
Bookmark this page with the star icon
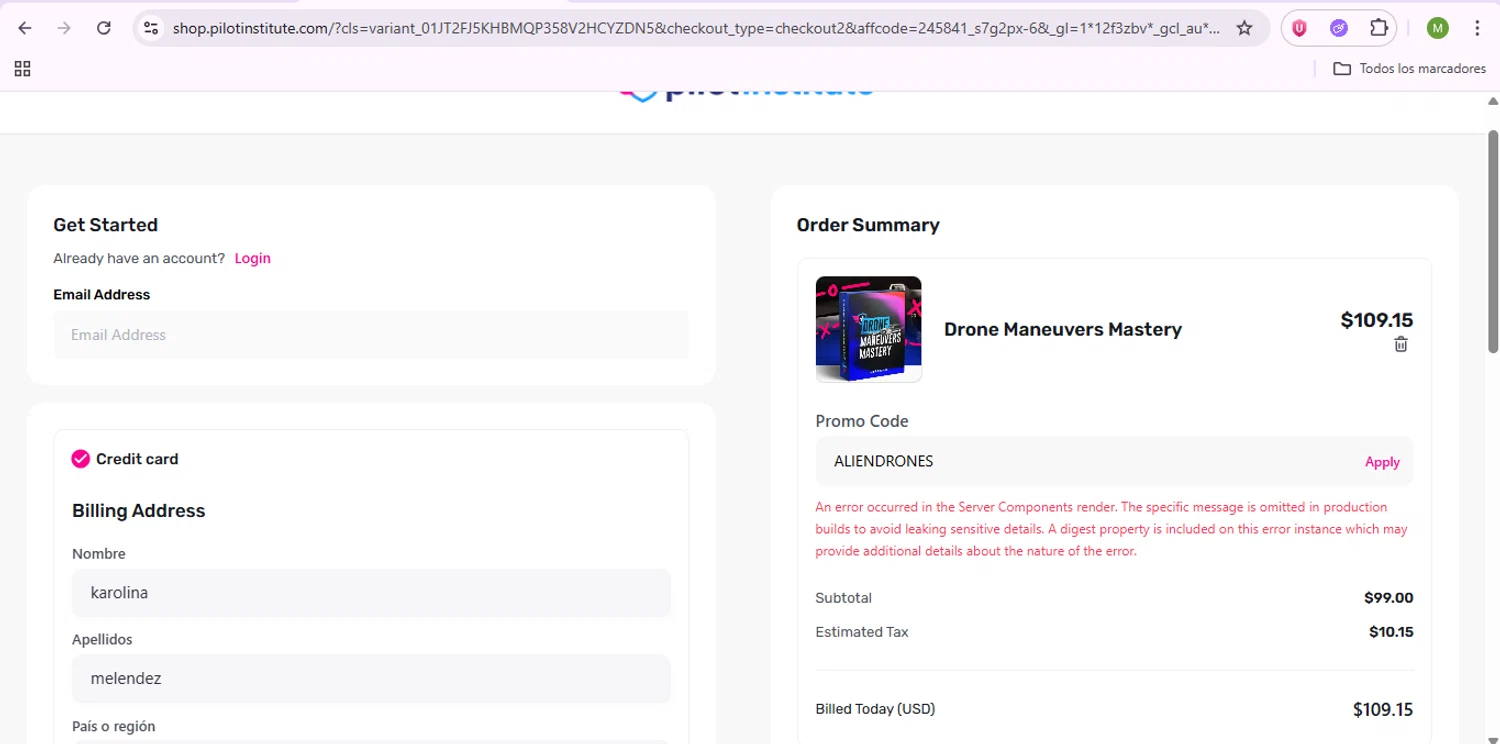[1244, 28]
